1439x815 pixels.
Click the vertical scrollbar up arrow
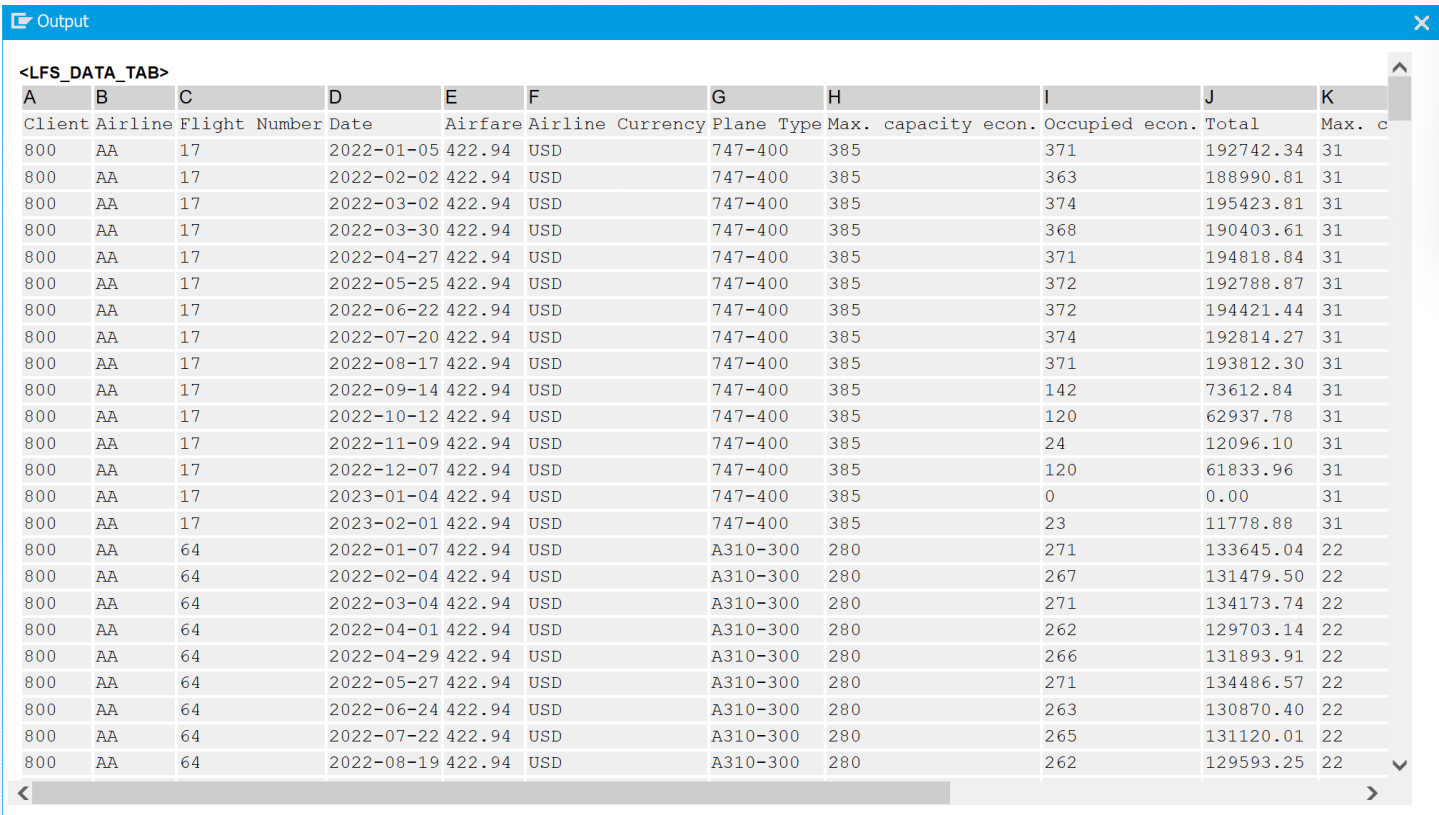pyautogui.click(x=1400, y=67)
